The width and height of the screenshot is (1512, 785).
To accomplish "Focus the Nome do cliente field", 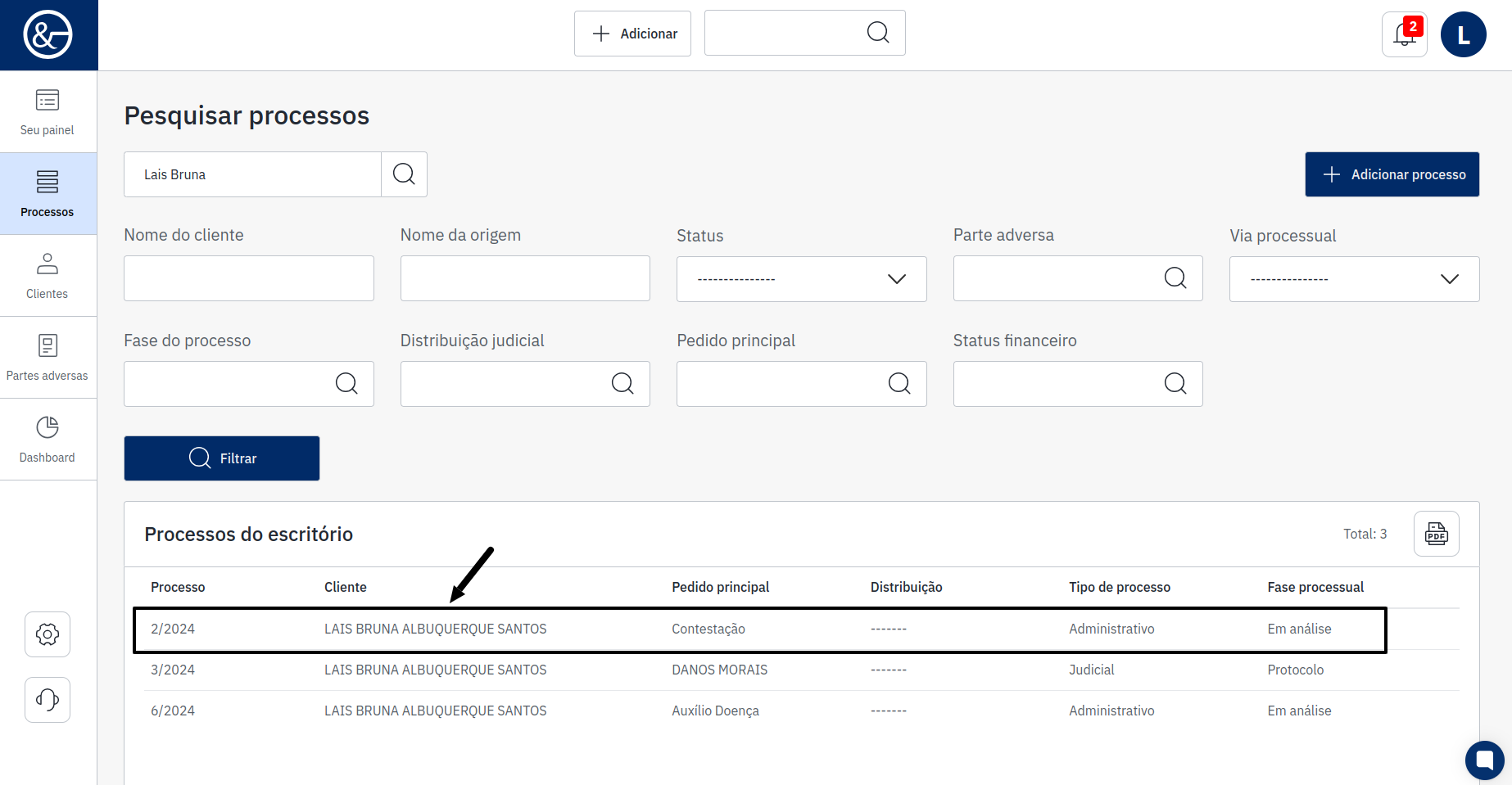I will [x=248, y=278].
